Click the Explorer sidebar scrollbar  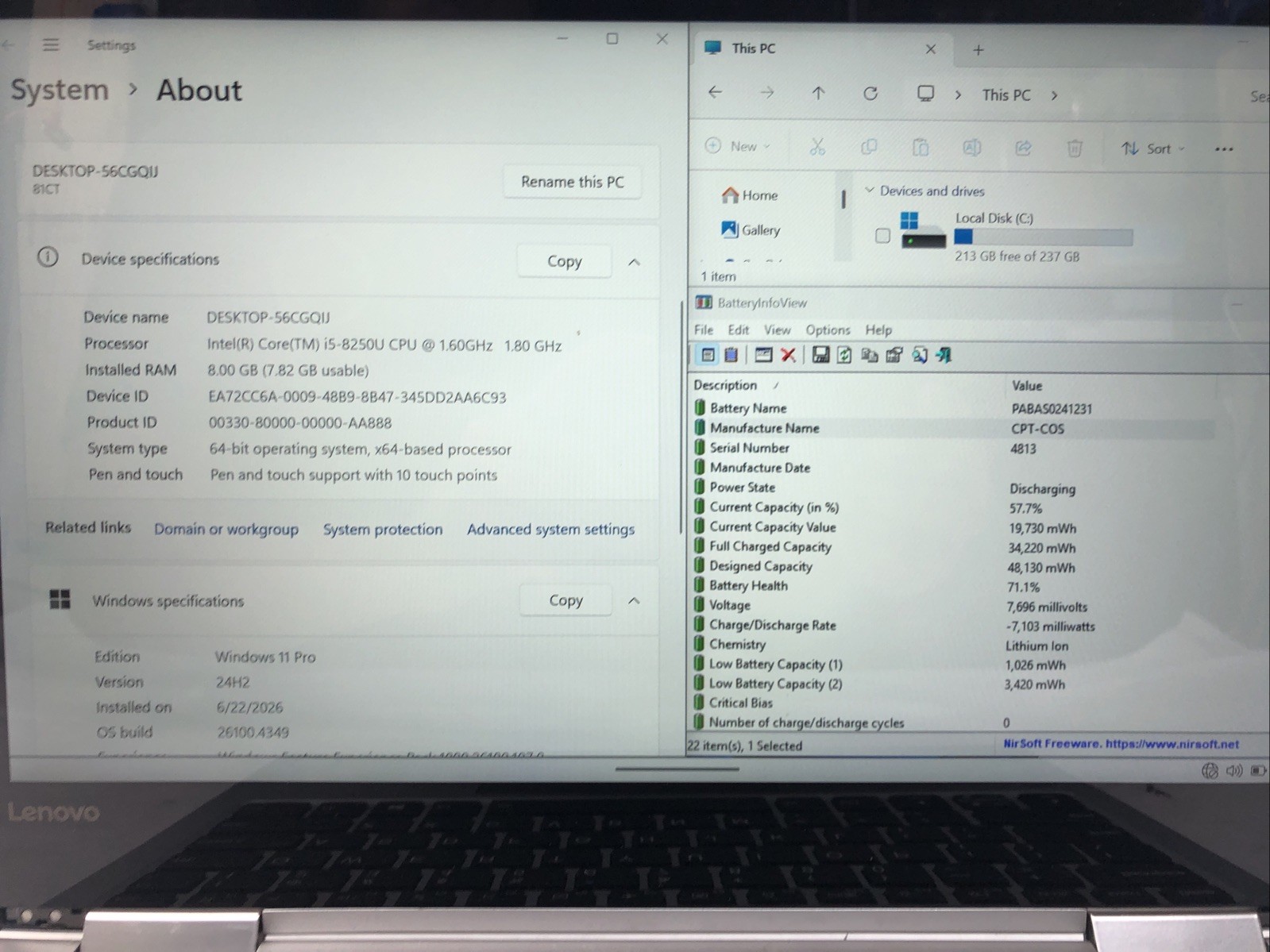[843, 198]
